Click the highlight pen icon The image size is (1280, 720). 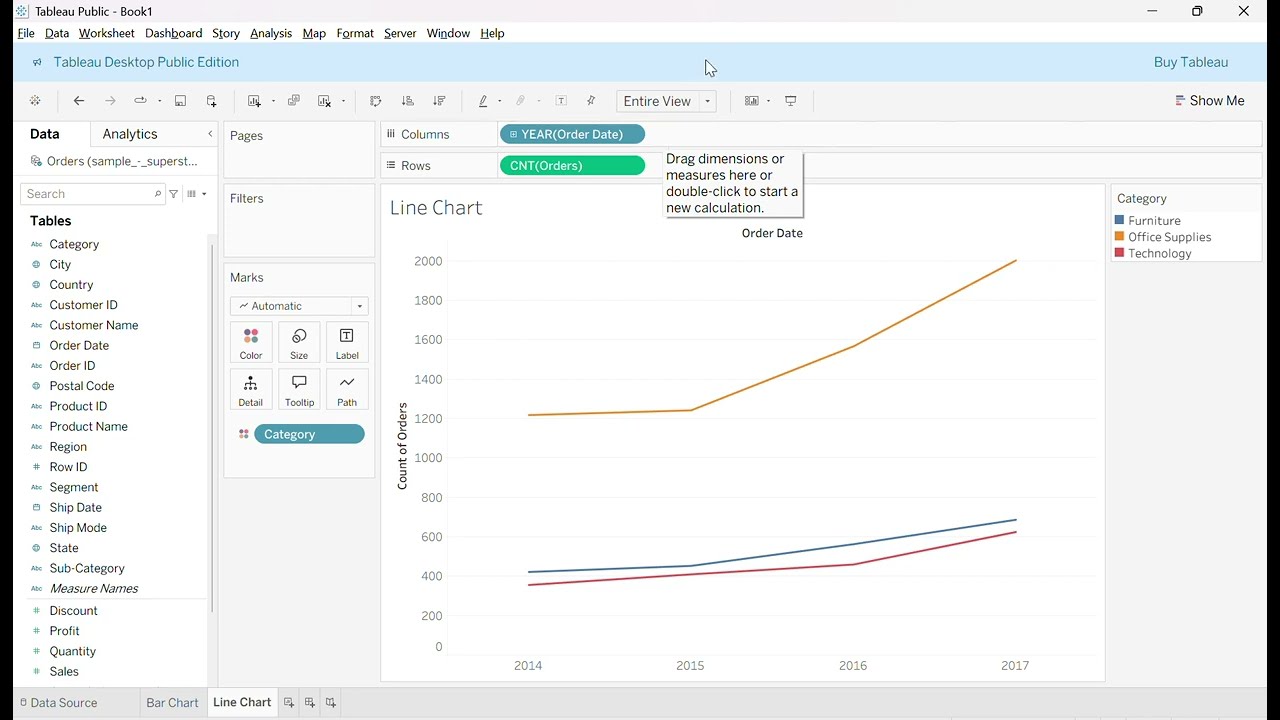pyautogui.click(x=483, y=101)
